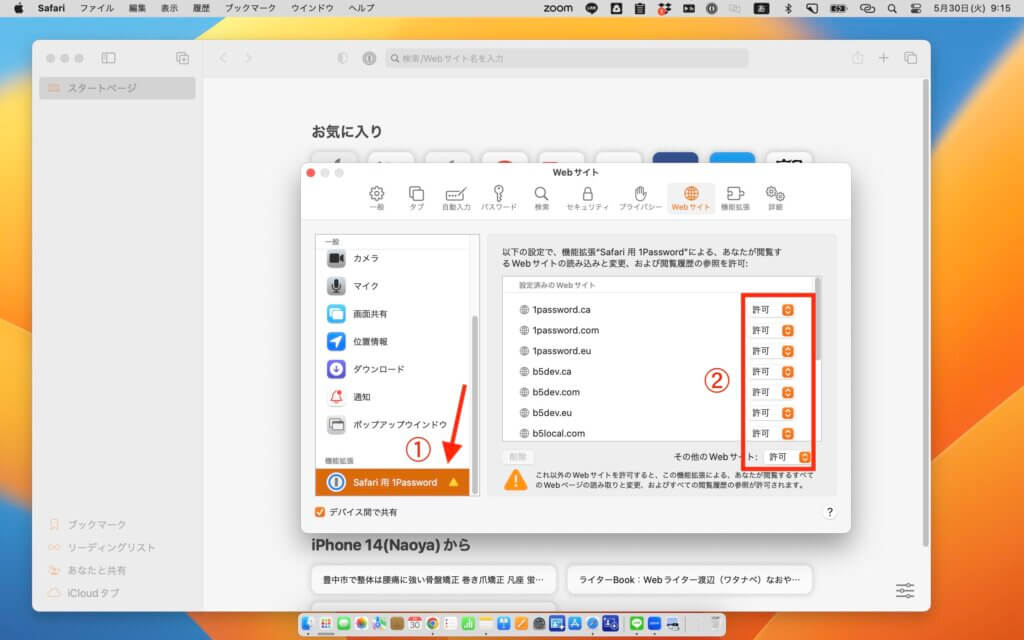Screen dimensions: 1024x640
Task: Click the Safari new tab plus icon
Action: 884,58
